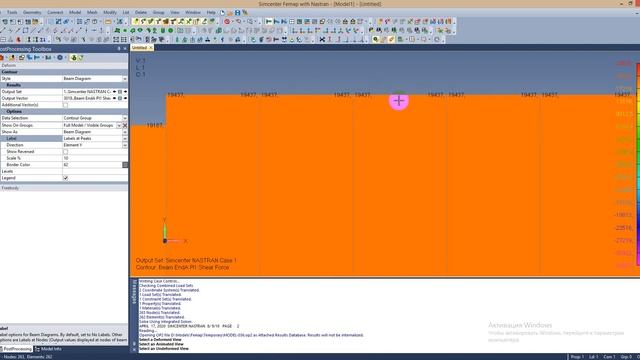Click the person-shaped icon in Toolbox toolbar
The image size is (640, 360).
(12, 58)
